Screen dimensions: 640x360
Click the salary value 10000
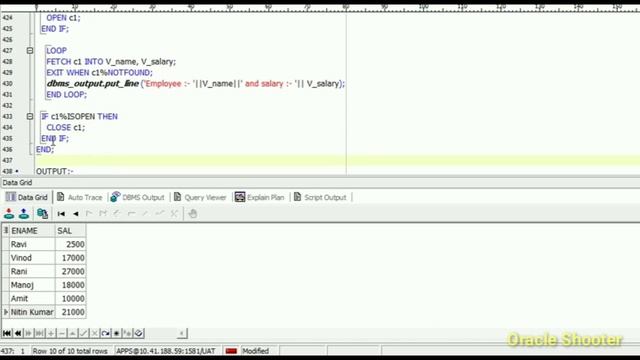tap(70, 298)
